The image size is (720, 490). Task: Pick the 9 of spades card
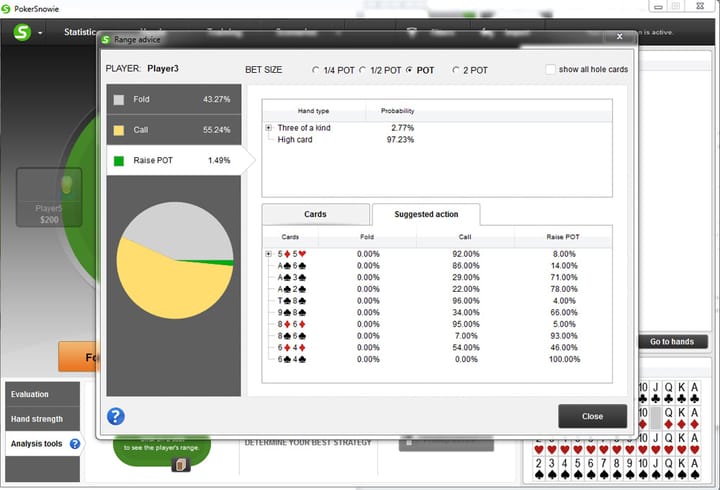pos(630,469)
